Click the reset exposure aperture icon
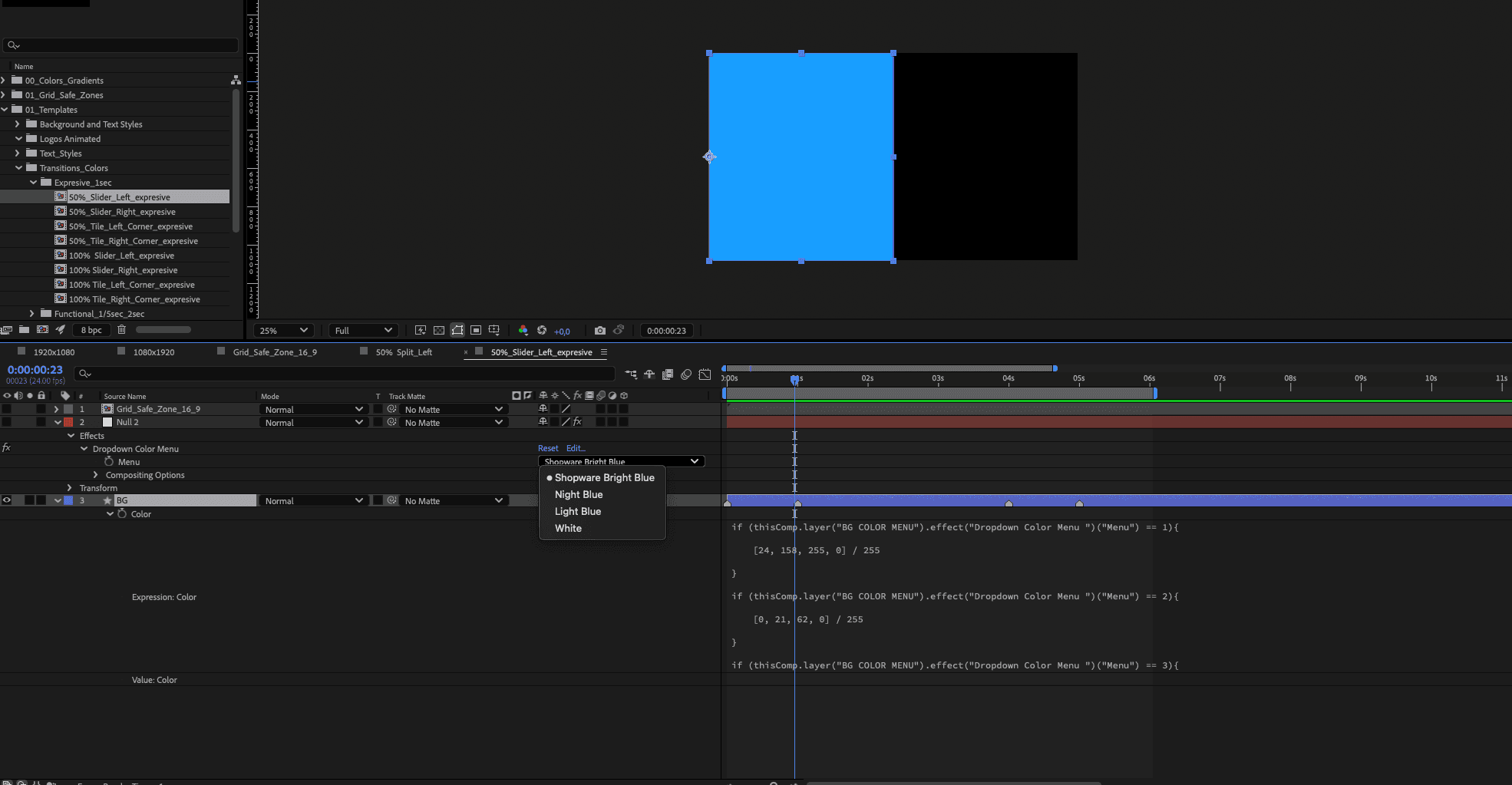 [x=542, y=331]
